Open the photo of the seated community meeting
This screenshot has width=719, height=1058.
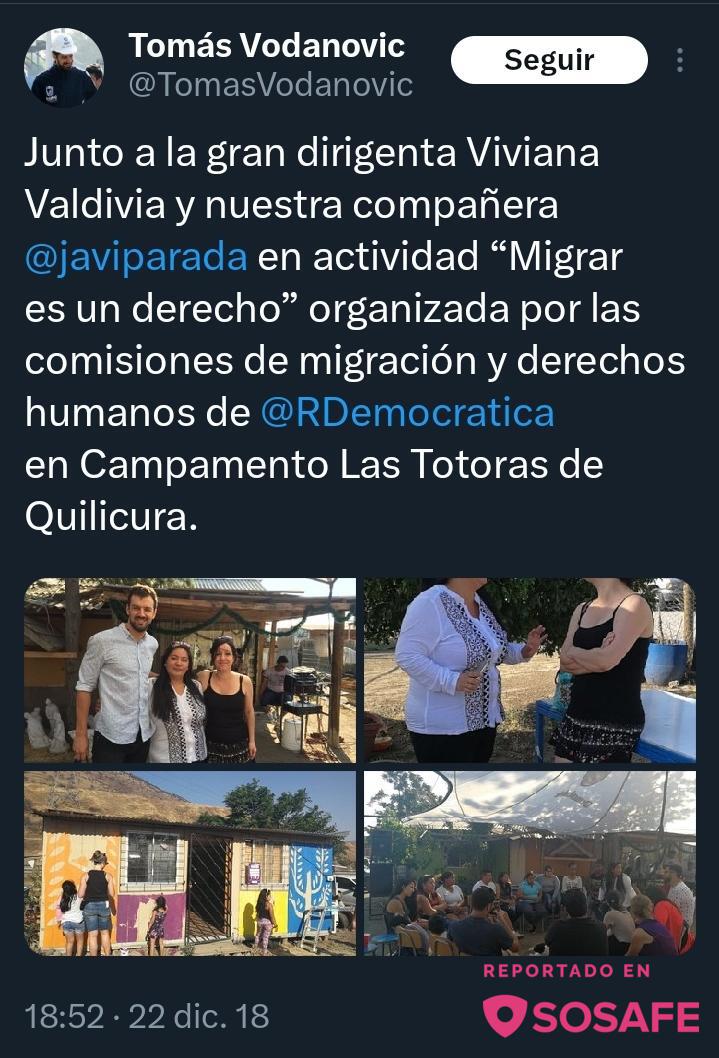(x=530, y=863)
